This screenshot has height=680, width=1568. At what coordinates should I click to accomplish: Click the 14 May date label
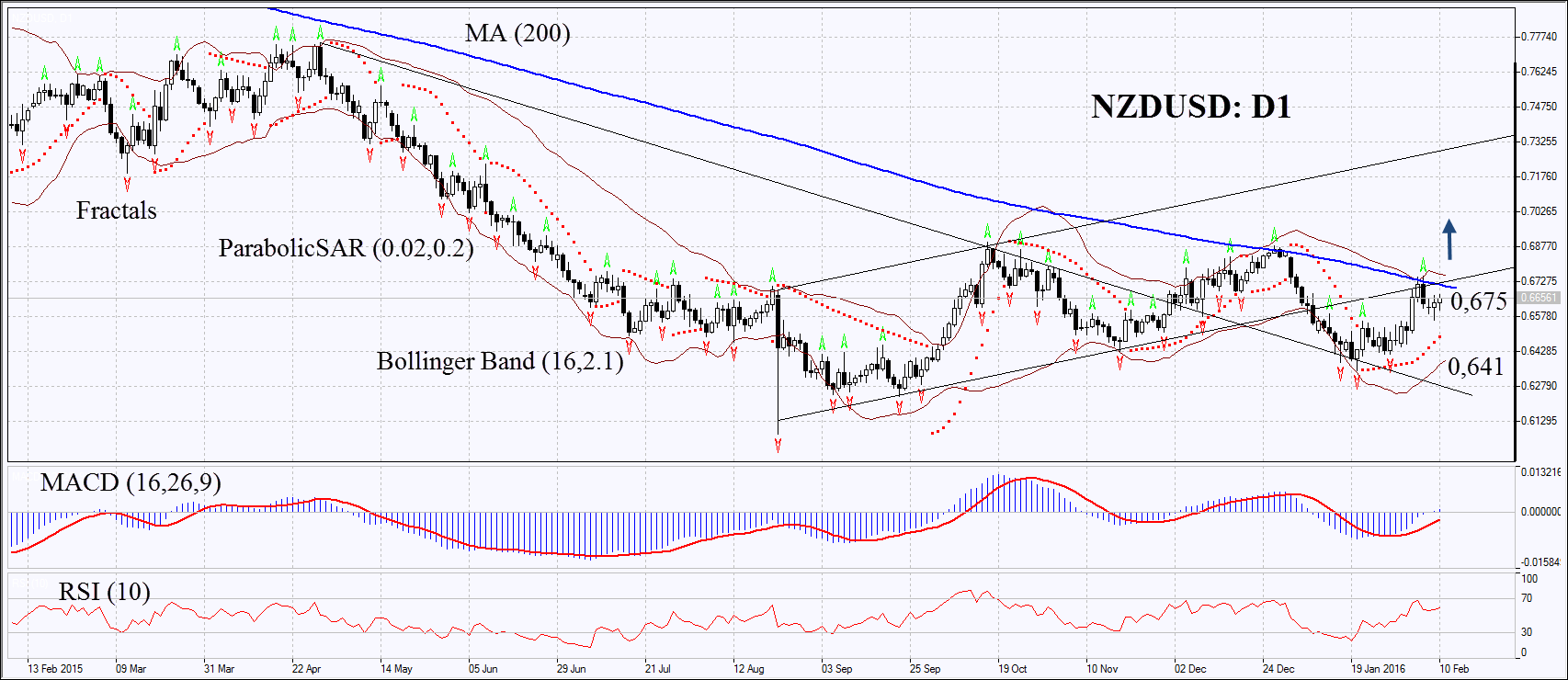point(396,668)
